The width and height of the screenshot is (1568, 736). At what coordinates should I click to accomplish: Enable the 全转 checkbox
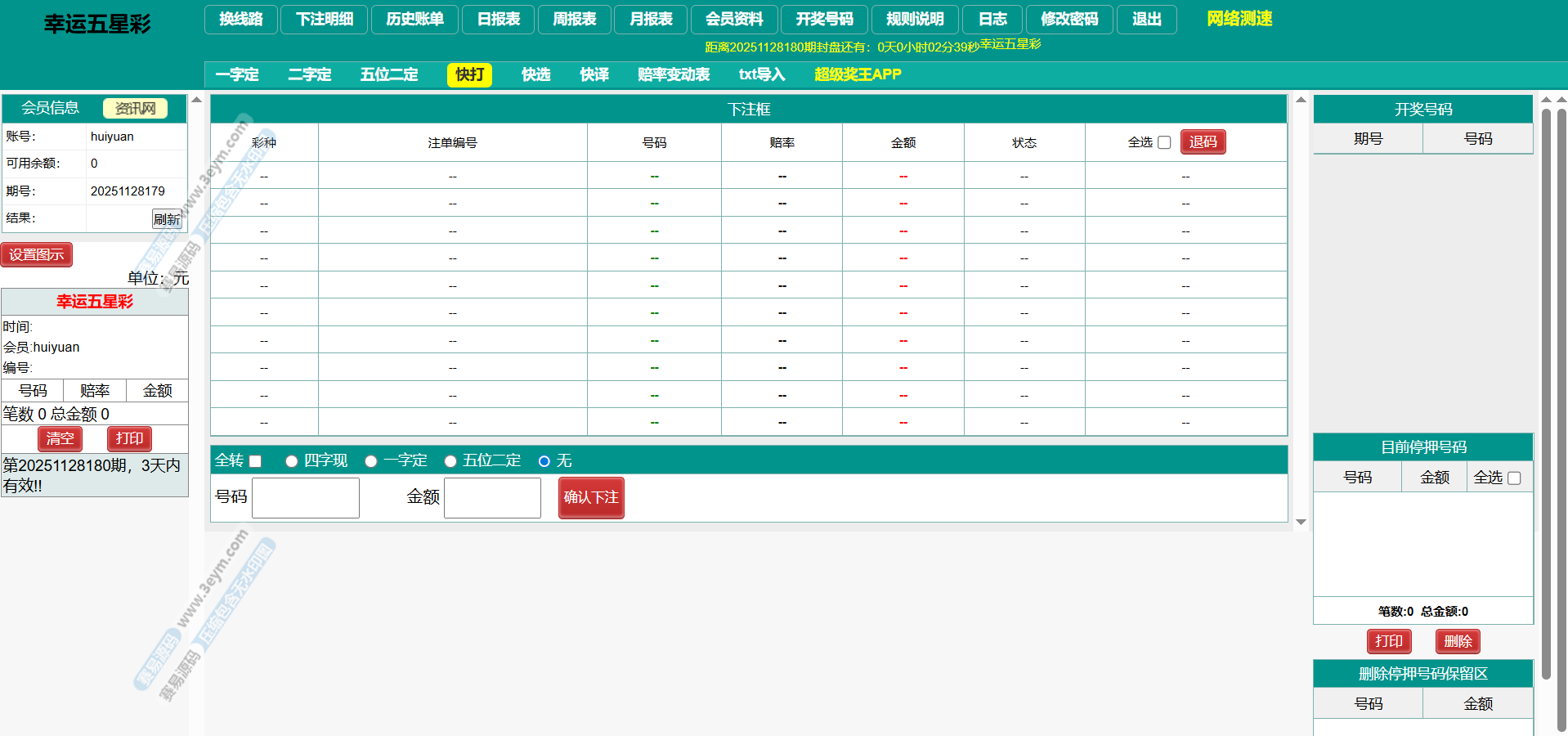255,461
